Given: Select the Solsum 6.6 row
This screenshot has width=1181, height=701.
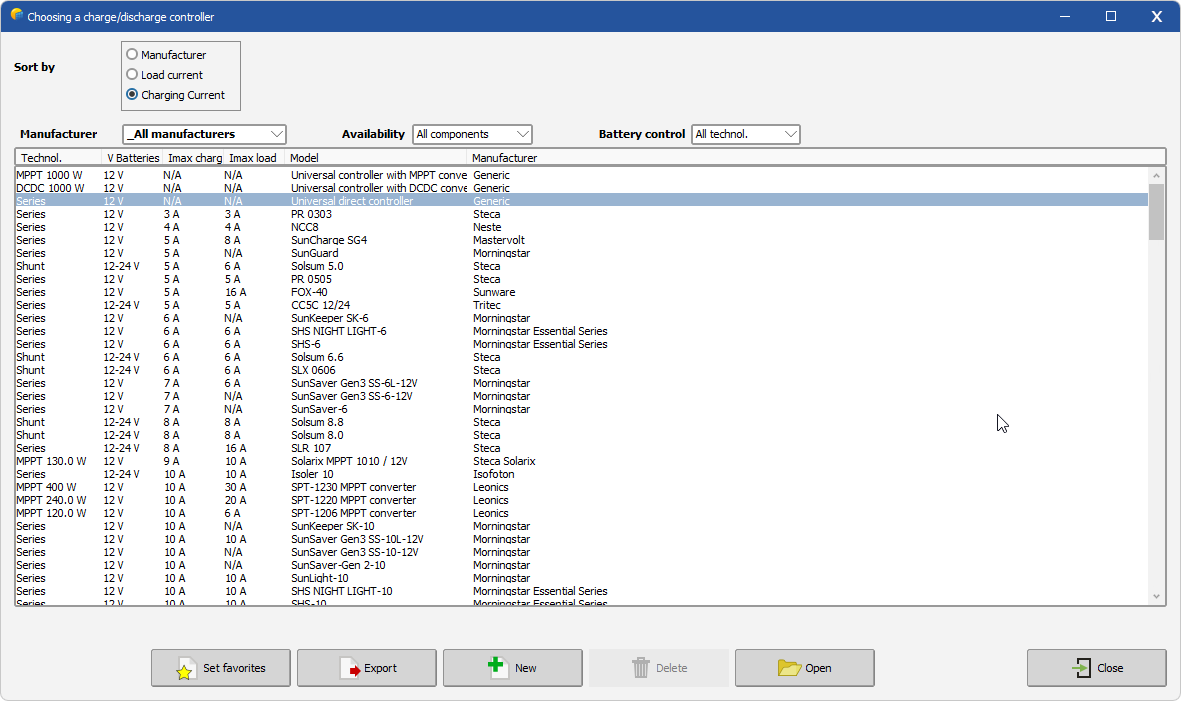Looking at the screenshot, I should [x=581, y=357].
